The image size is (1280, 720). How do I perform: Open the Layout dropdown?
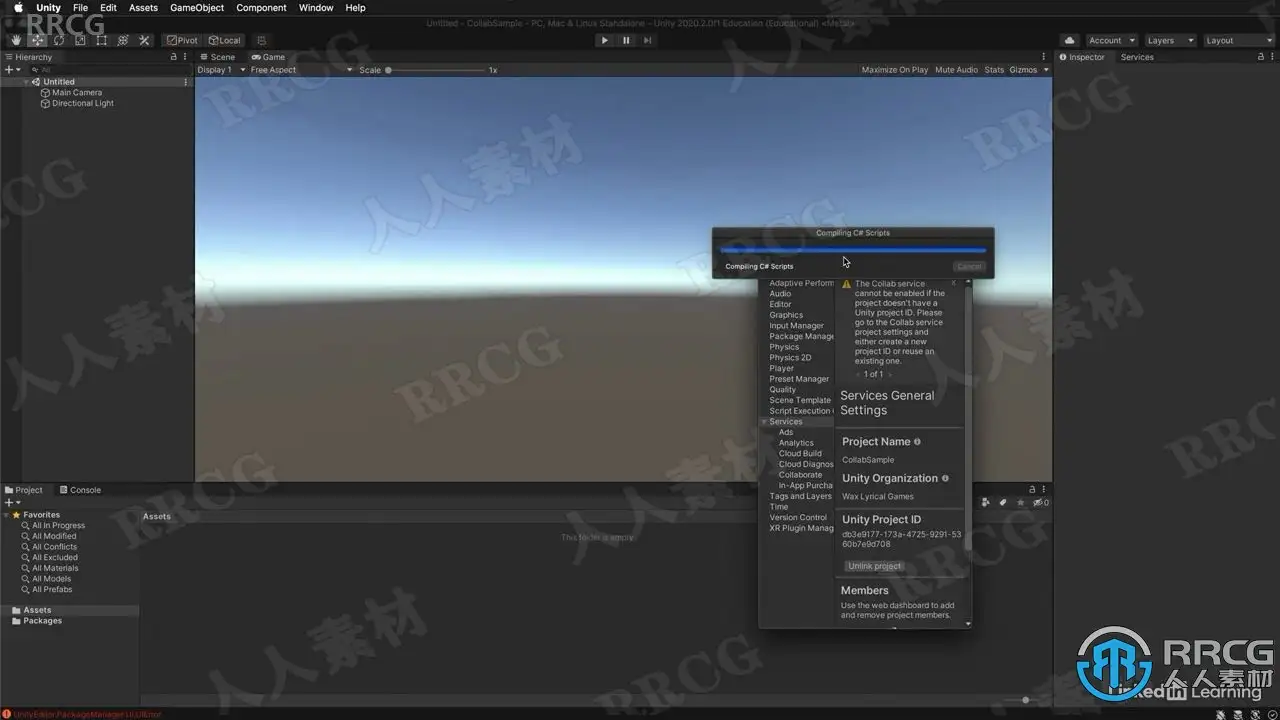1238,40
